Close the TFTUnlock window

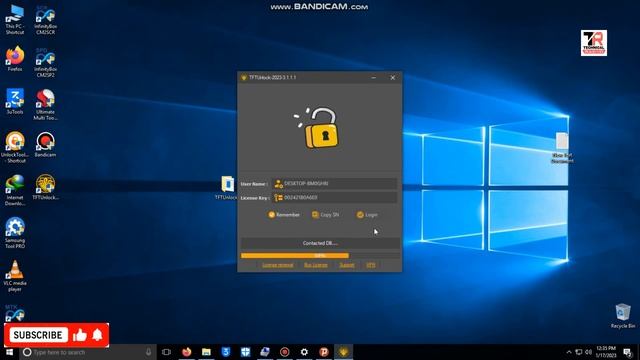[393, 78]
